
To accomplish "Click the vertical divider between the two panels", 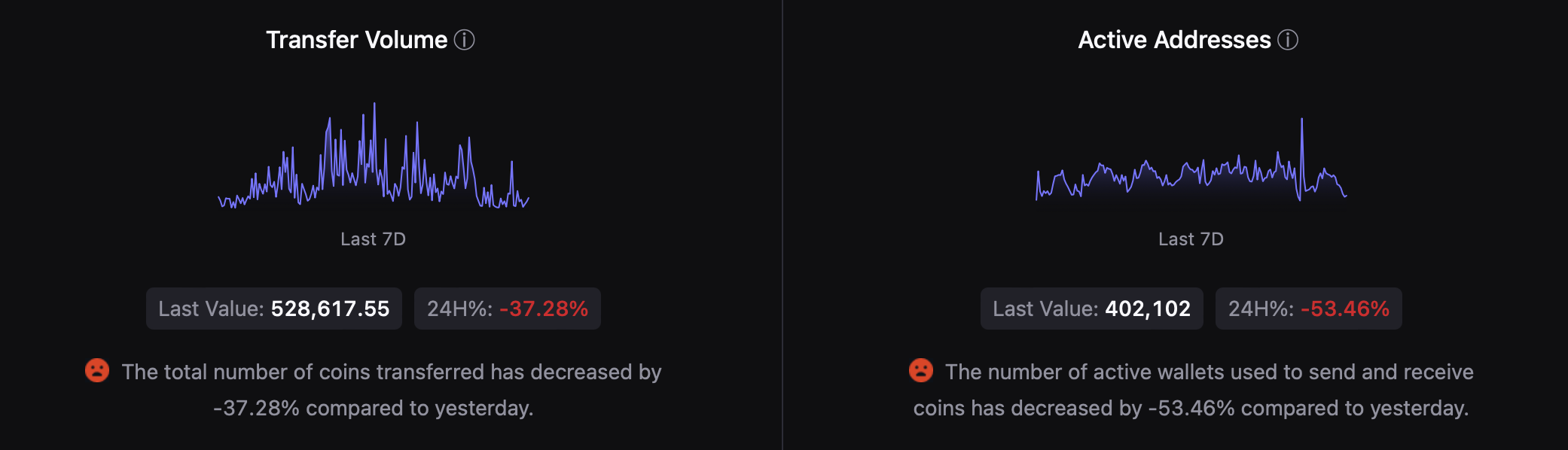I will (782, 225).
